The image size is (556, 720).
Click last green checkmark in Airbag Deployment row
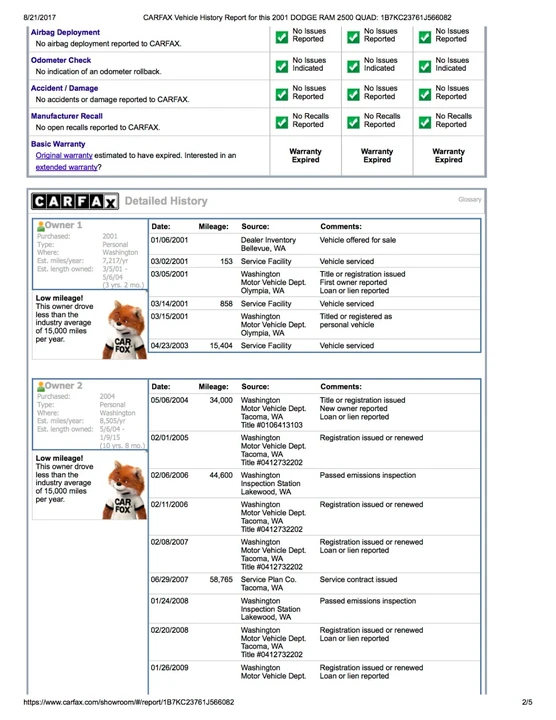(425, 37)
